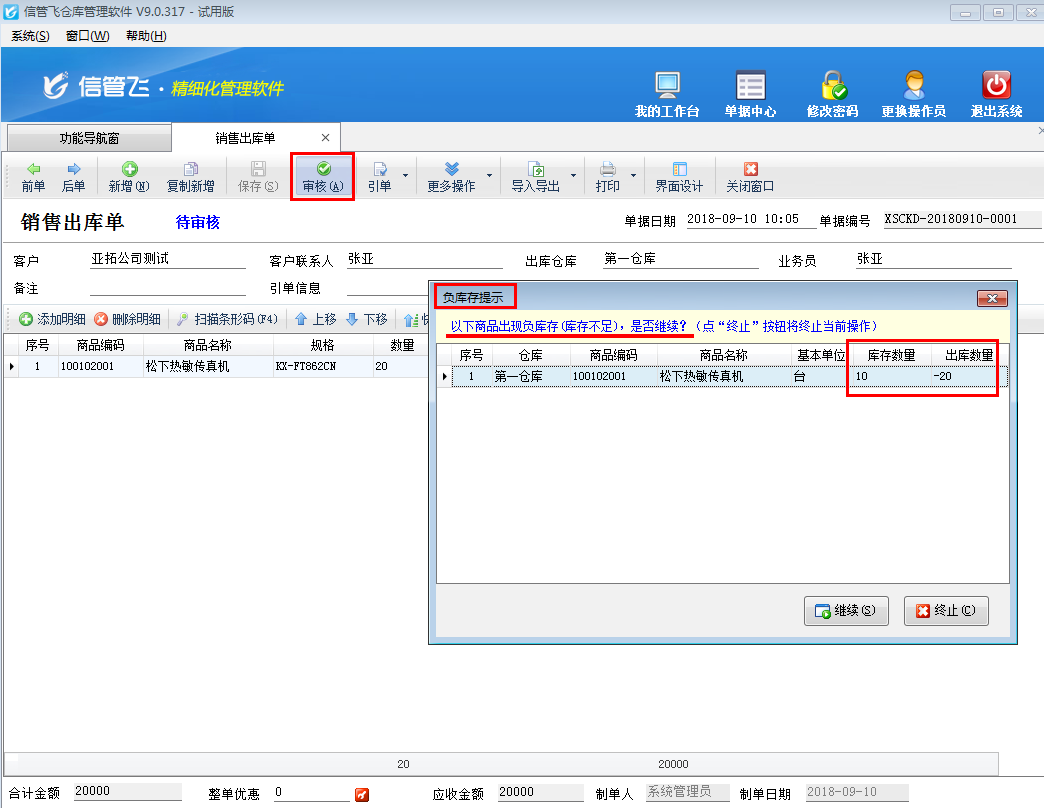Open 单据中心 (Document Center)
1044x808 pixels.
click(x=750, y=93)
